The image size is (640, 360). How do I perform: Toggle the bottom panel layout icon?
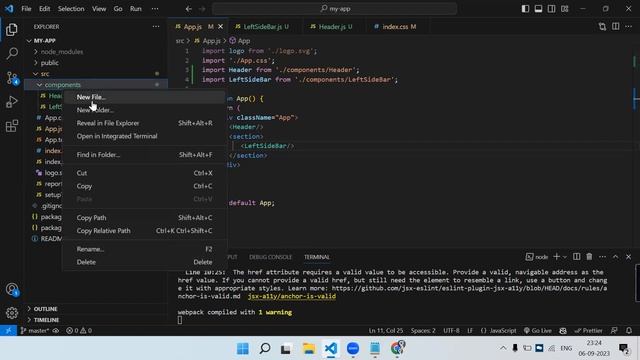click(538, 9)
